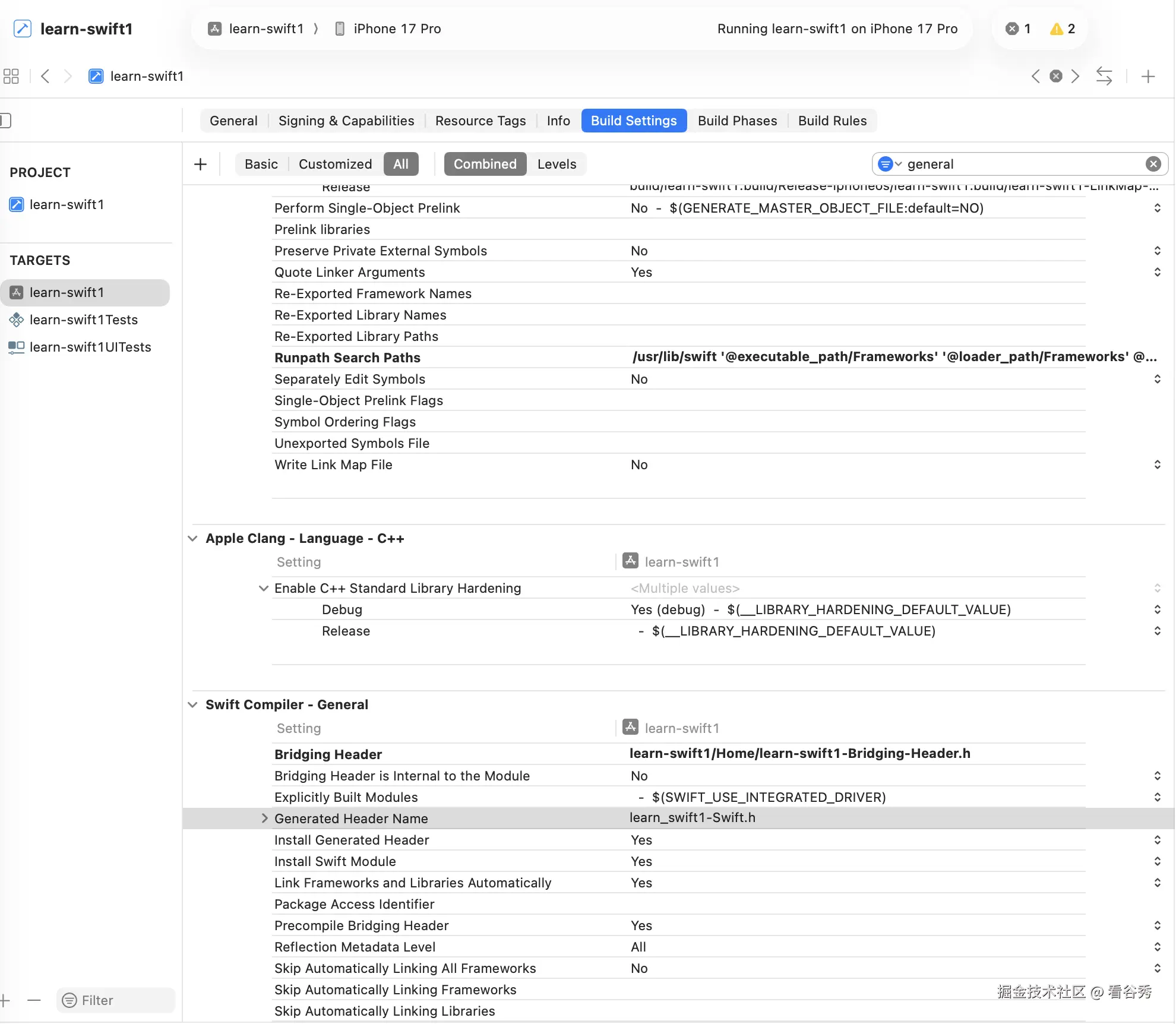
Task: Select the learn-swift1UITests target
Action: point(80,347)
